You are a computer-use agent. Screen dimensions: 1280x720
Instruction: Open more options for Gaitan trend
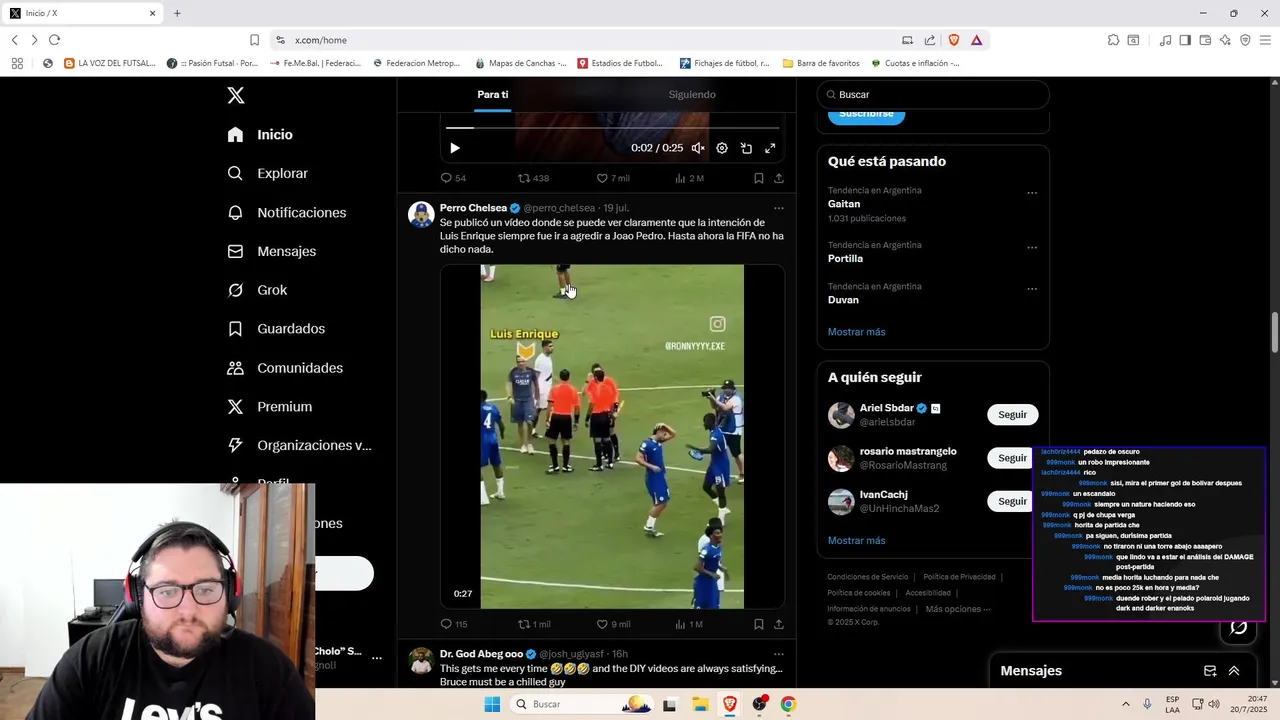pos(1032,193)
